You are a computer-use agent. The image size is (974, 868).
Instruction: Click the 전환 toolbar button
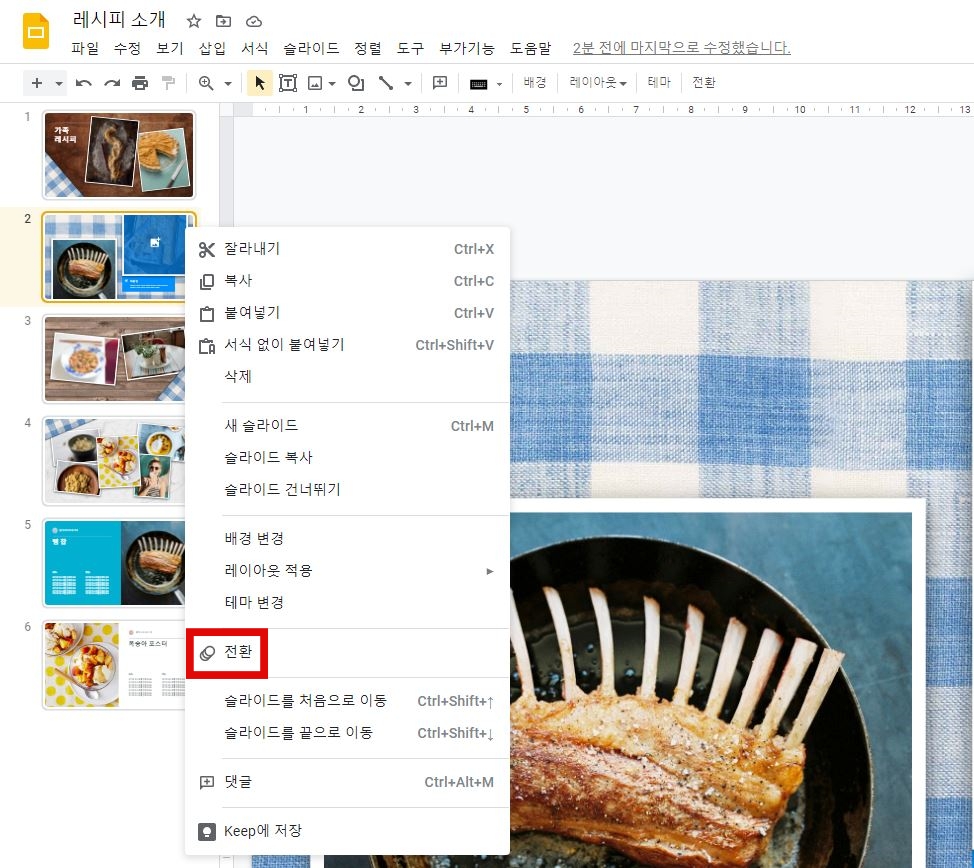click(704, 82)
